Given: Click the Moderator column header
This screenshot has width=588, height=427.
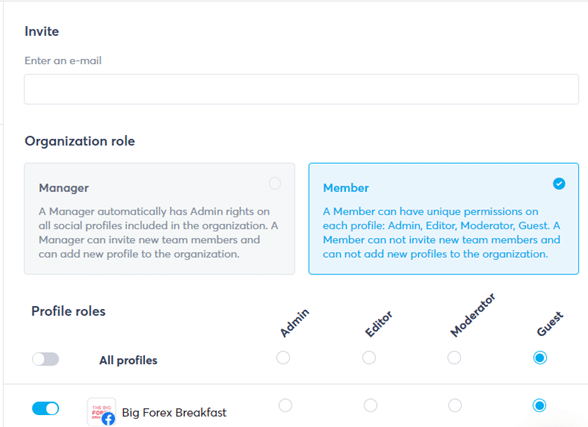Looking at the screenshot, I should tap(473, 315).
